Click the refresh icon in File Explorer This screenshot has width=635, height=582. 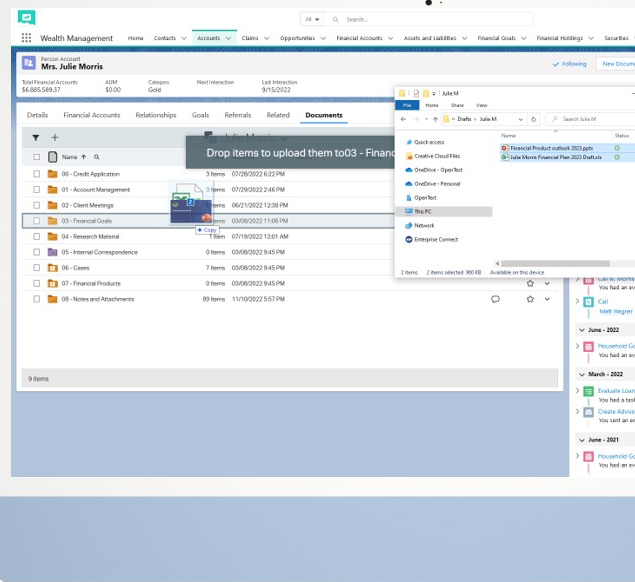pyautogui.click(x=534, y=119)
